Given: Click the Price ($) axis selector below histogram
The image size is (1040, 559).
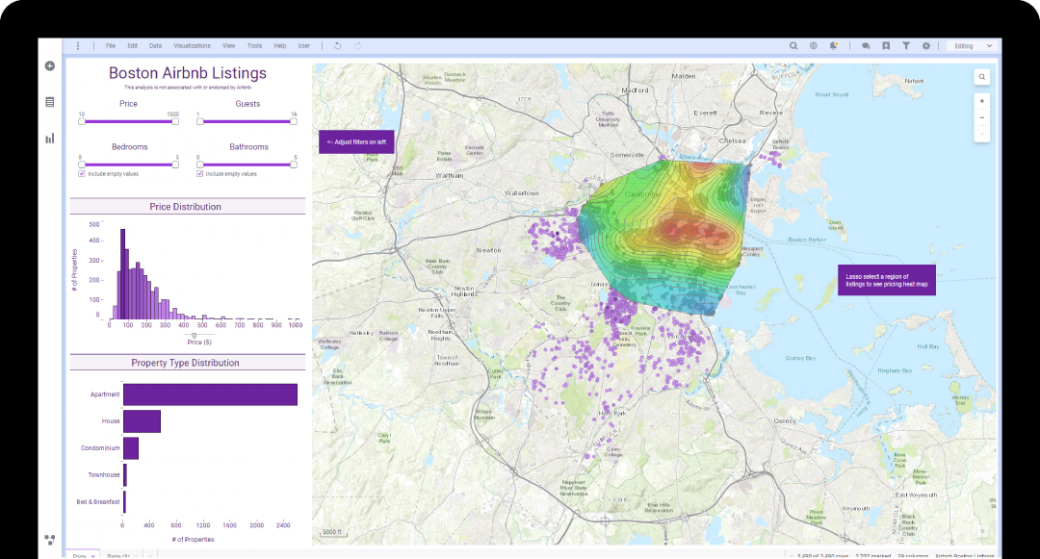Looking at the screenshot, I should [199, 342].
